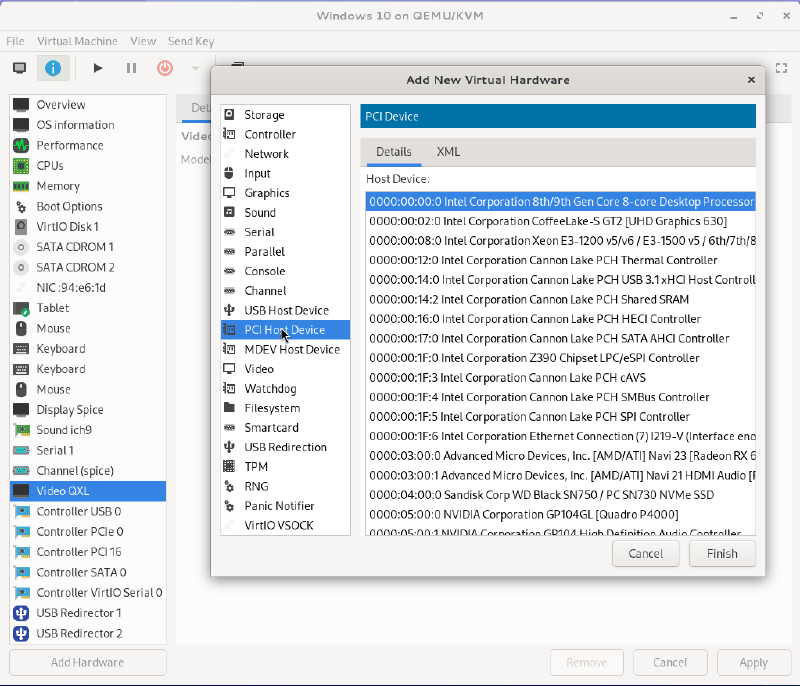Click the run virtual machine play icon

[97, 68]
